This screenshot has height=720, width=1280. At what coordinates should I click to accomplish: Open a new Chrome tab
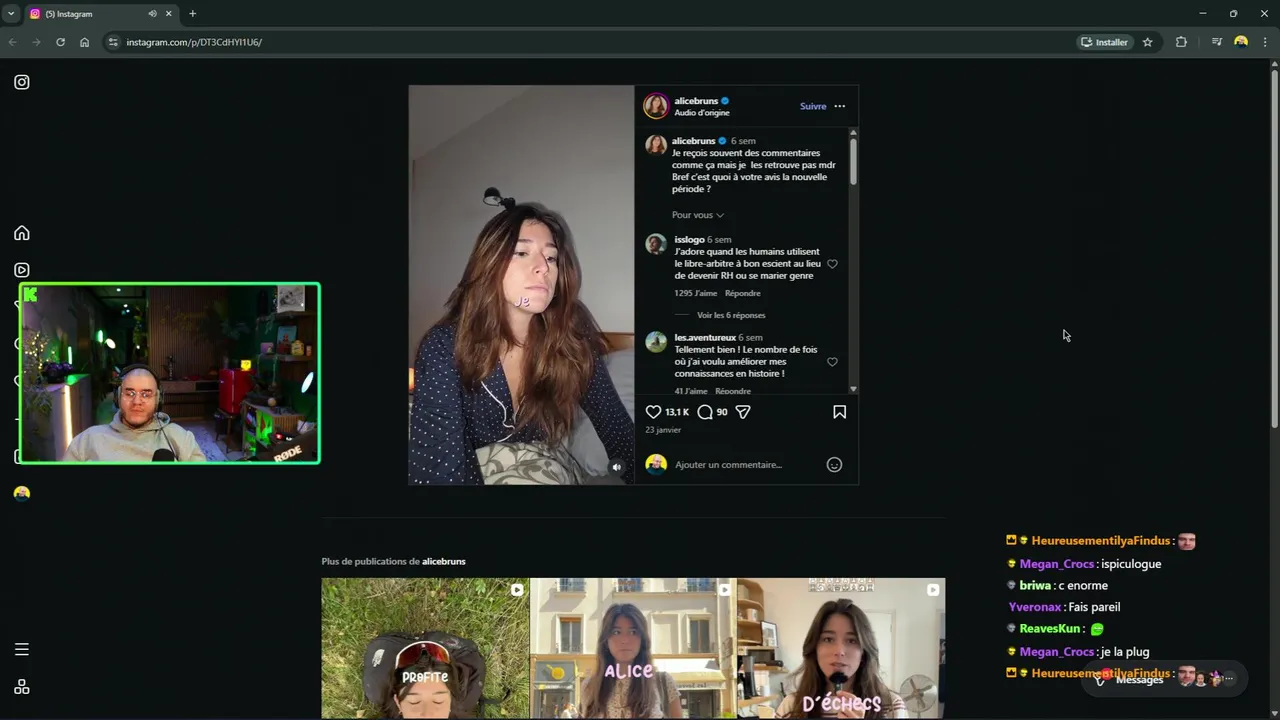coord(193,14)
